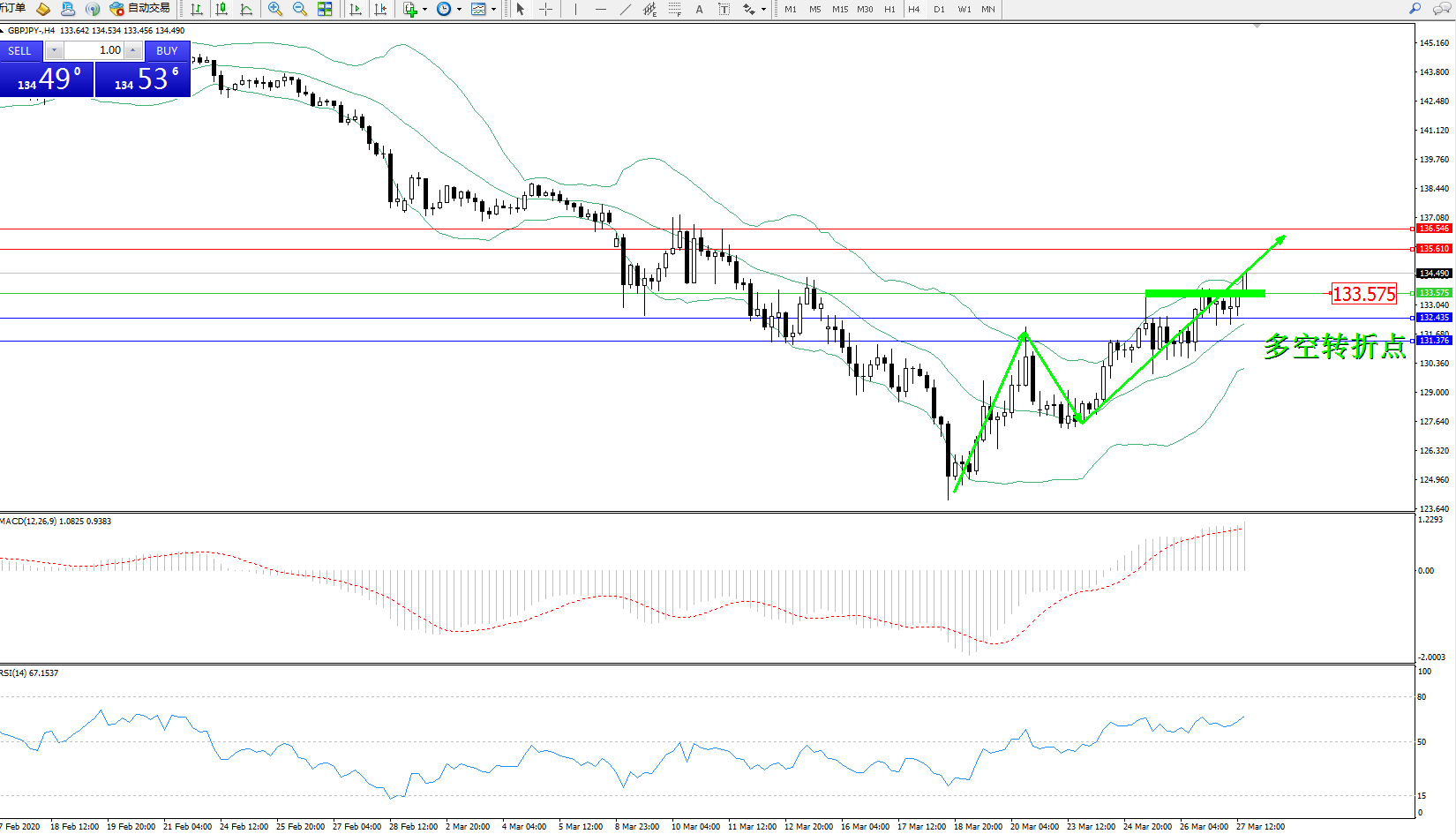Open the templates dropdown arrow
The width and height of the screenshot is (1456, 834).
493,10
